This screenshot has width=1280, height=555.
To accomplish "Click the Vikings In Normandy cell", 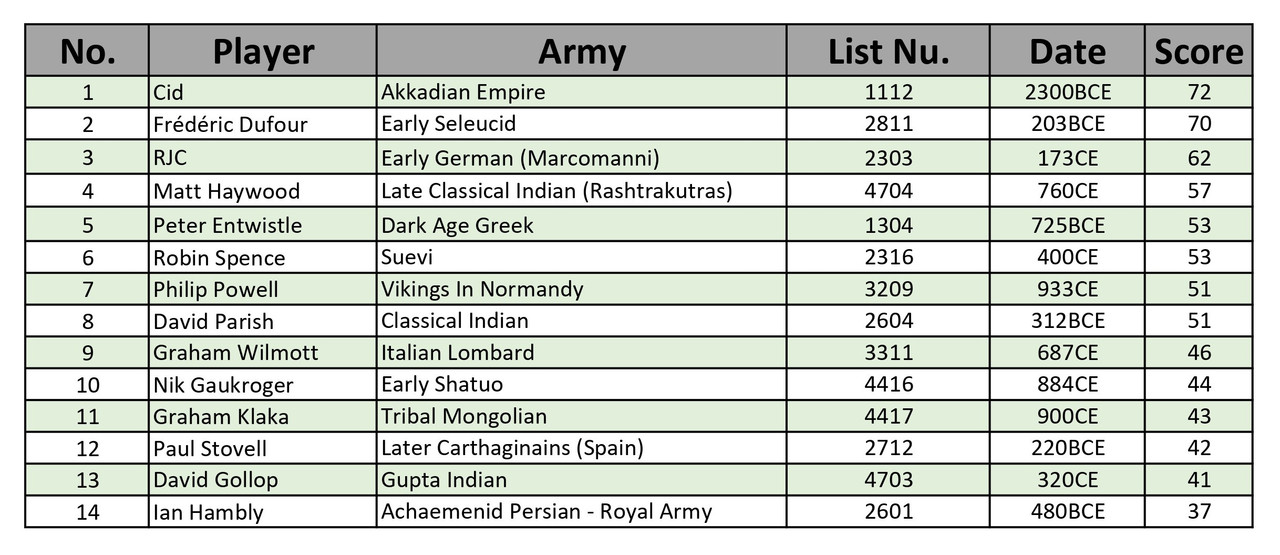I will [x=581, y=289].
